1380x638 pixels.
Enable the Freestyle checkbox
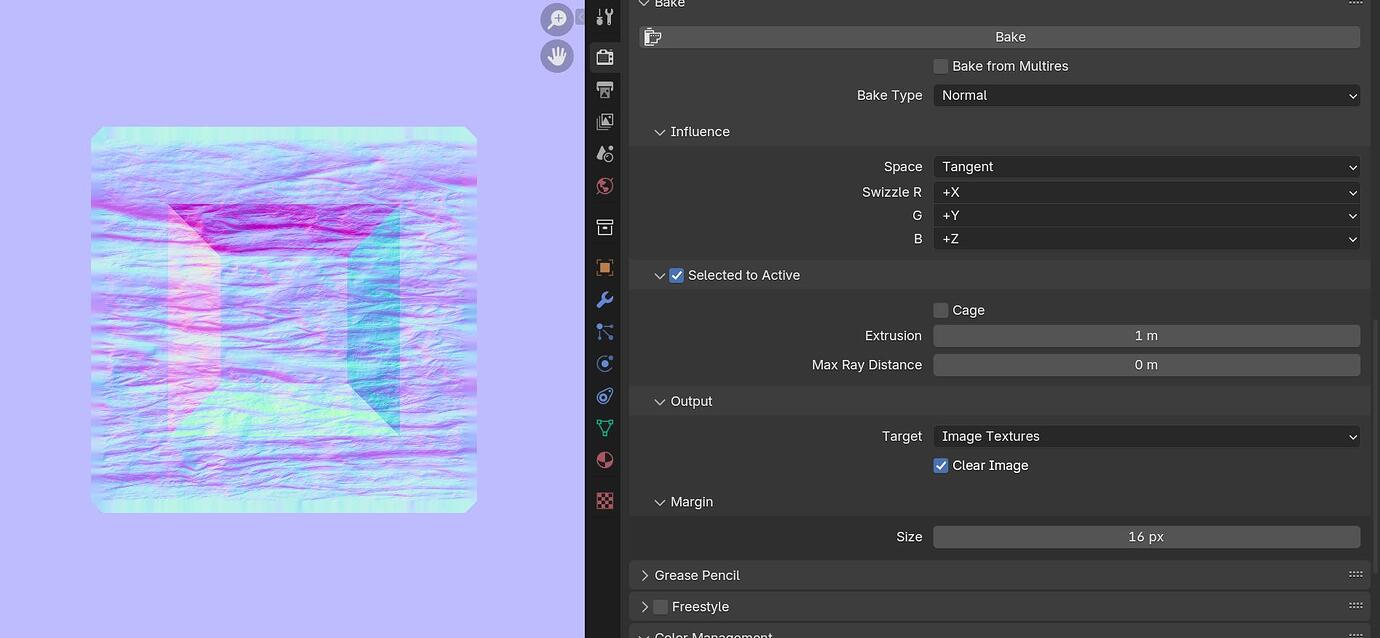[660, 607]
